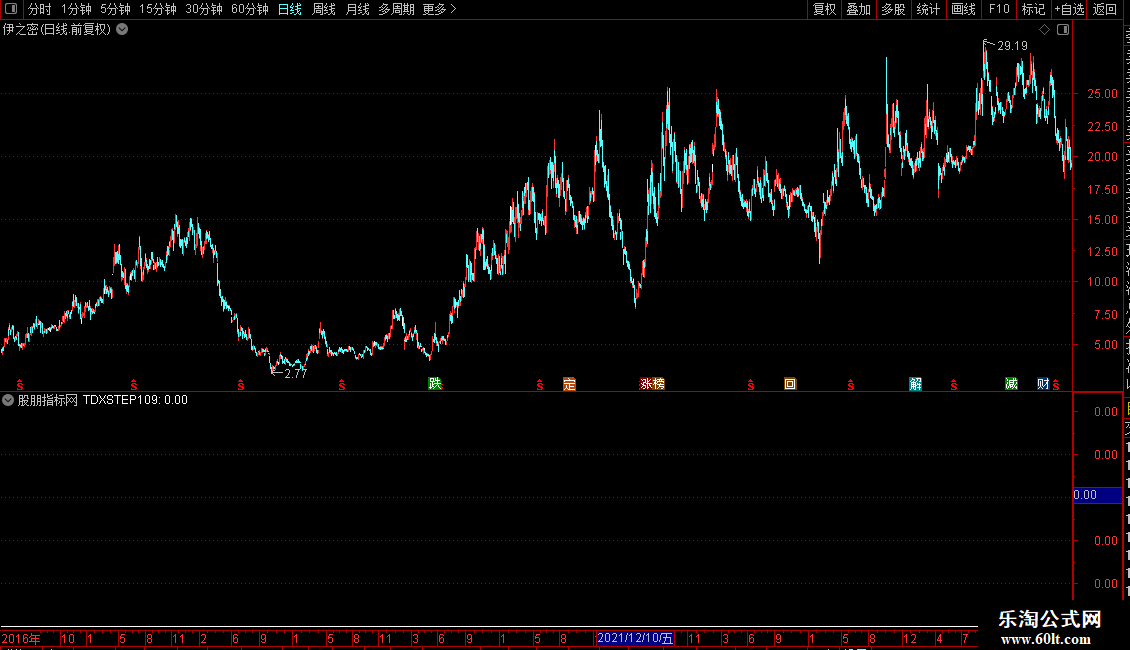Image resolution: width=1130 pixels, height=650 pixels.
Task: Add stock via +自选 button
Action: 1069,9
